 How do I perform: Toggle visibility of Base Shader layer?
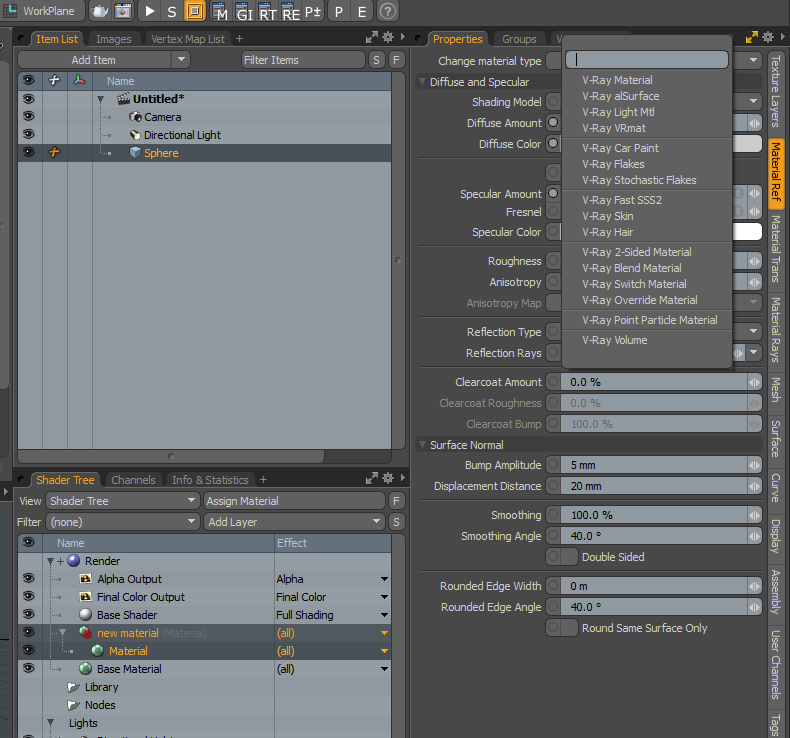tap(29, 615)
